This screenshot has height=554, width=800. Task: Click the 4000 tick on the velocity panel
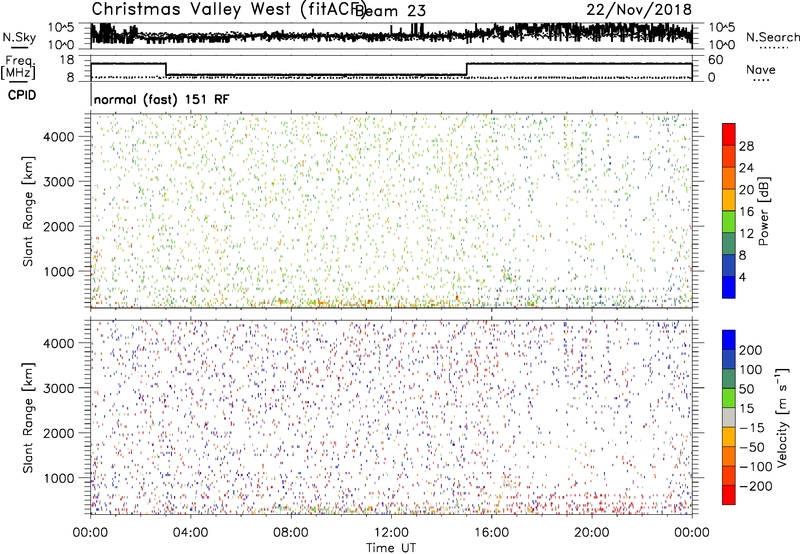tap(59, 343)
